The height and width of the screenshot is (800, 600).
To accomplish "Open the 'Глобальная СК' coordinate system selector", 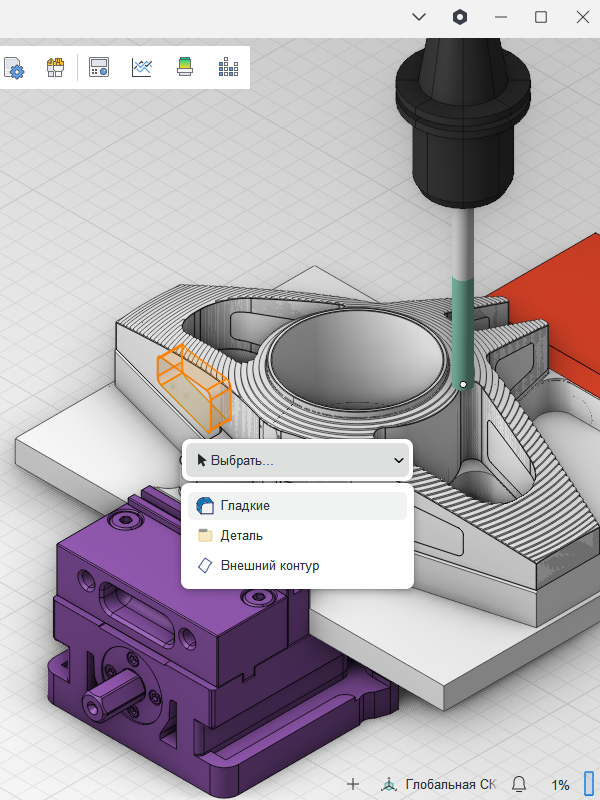I will click(x=440, y=784).
